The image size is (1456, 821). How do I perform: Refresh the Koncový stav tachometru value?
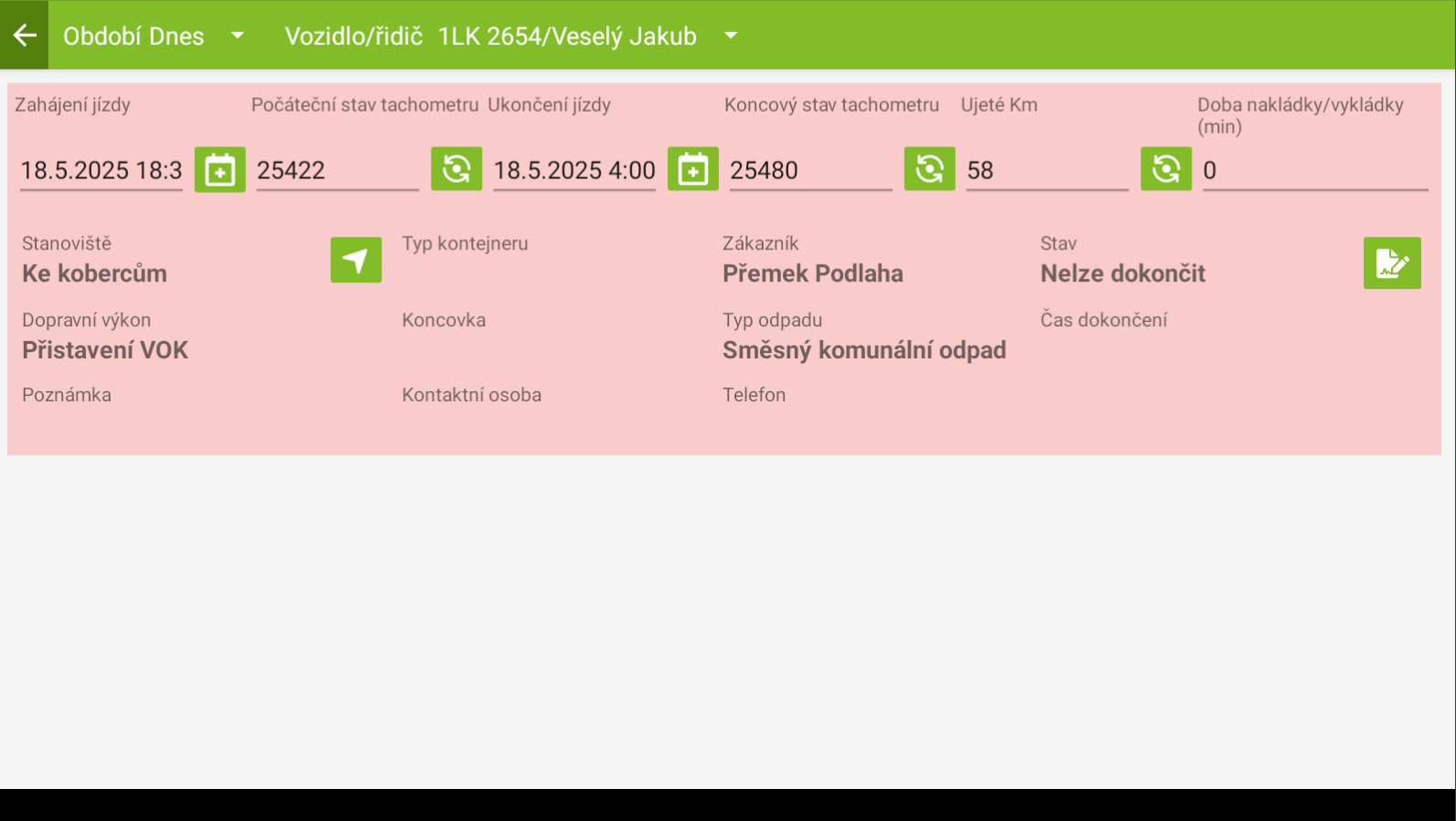pos(929,169)
